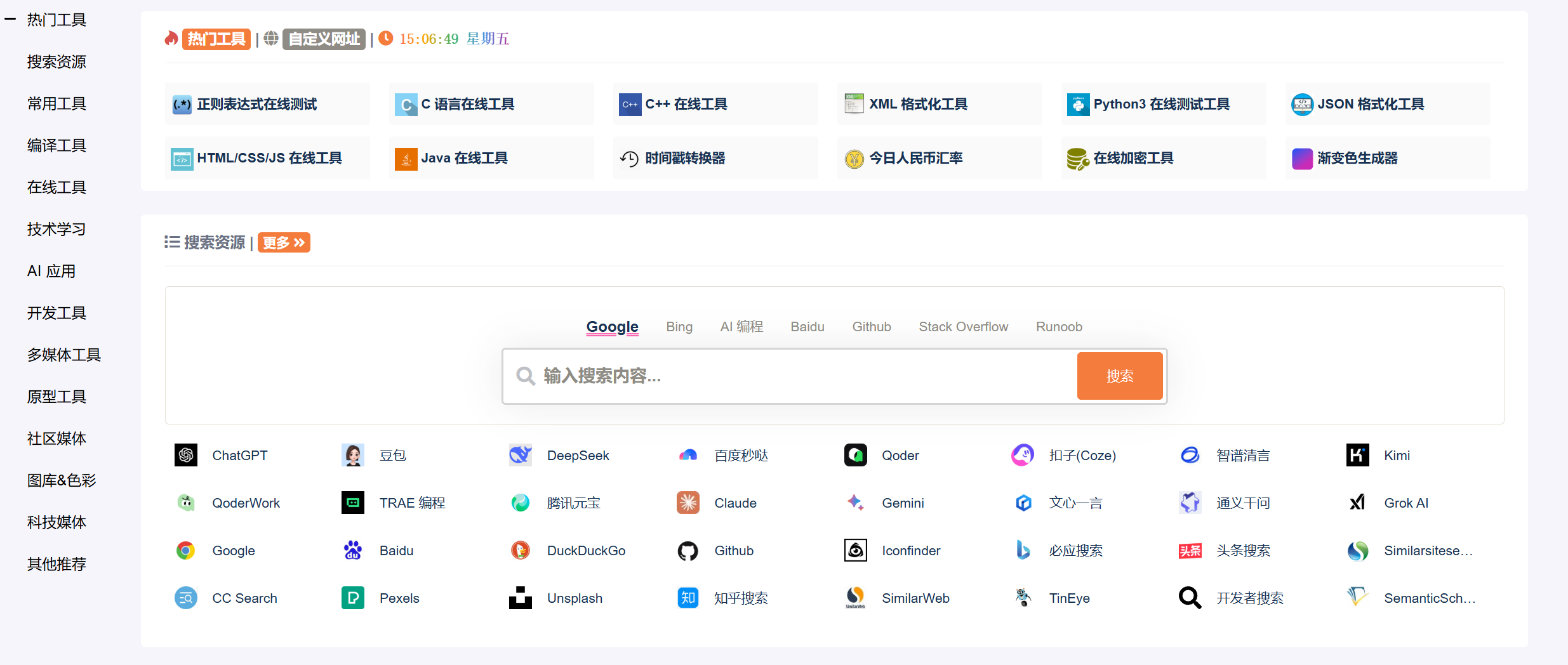1568x665 pixels.
Task: Open the HTML/CSS/JS 在线工具 link
Action: [267, 157]
